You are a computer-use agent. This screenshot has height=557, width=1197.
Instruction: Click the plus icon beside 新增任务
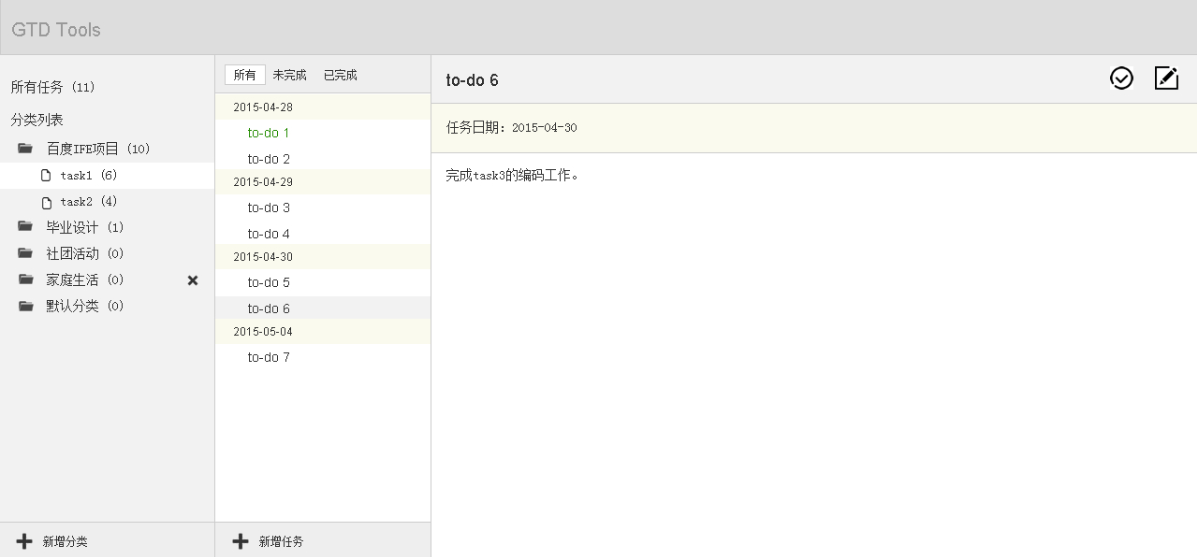coord(240,541)
